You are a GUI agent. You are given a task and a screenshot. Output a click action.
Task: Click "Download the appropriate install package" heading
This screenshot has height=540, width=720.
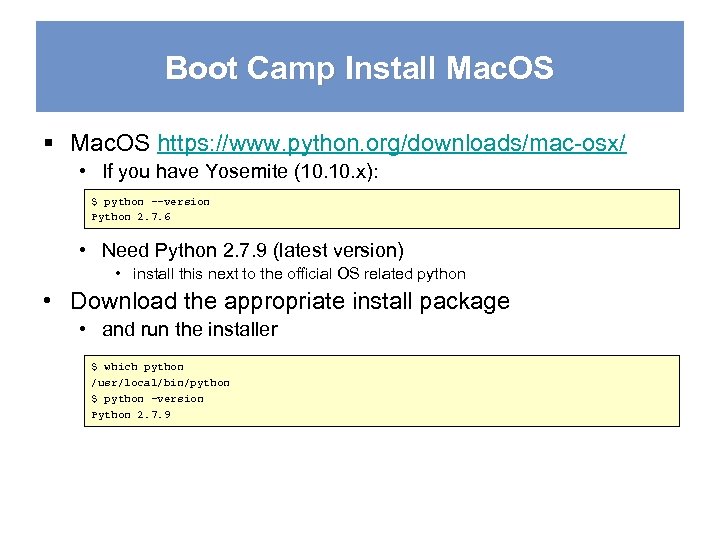click(290, 301)
